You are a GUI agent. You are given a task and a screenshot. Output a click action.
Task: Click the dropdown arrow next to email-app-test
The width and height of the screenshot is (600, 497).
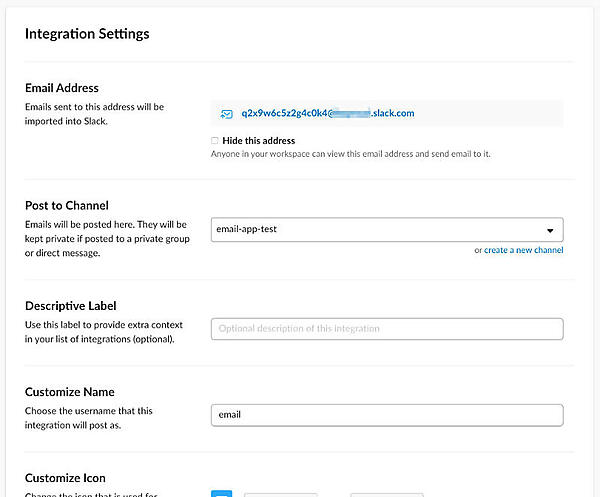point(550,229)
